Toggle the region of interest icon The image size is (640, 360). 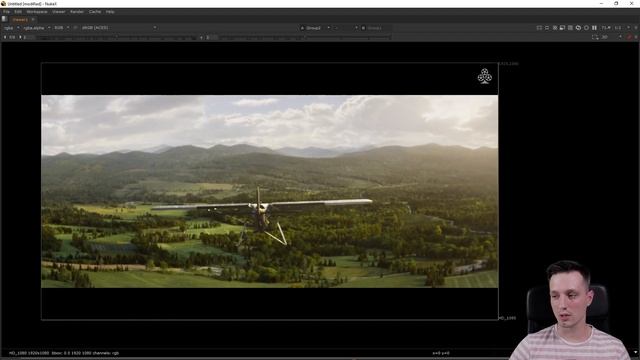[x=539, y=28]
